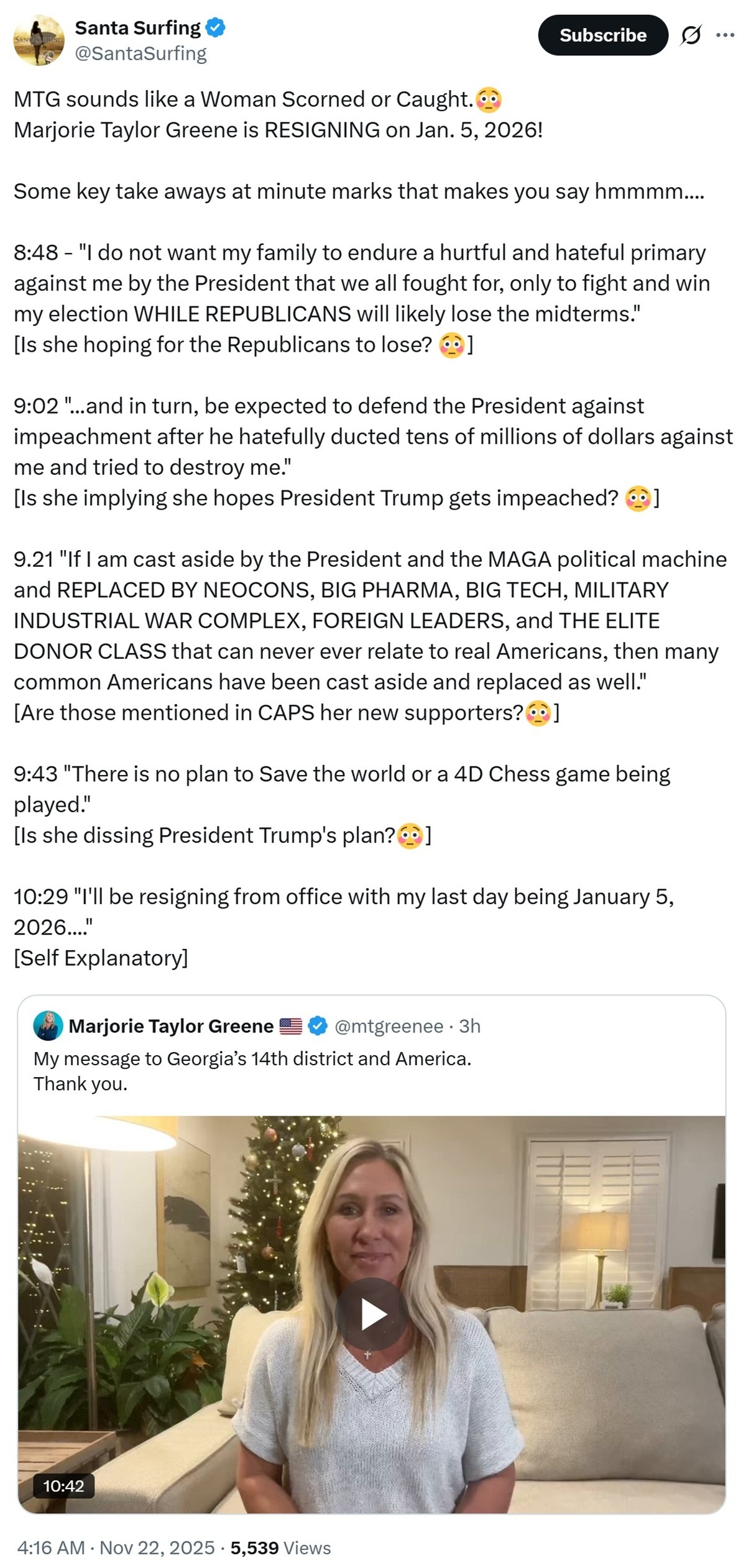The image size is (746, 1568).
Task: Play the quoted video
Action: coord(372,1314)
